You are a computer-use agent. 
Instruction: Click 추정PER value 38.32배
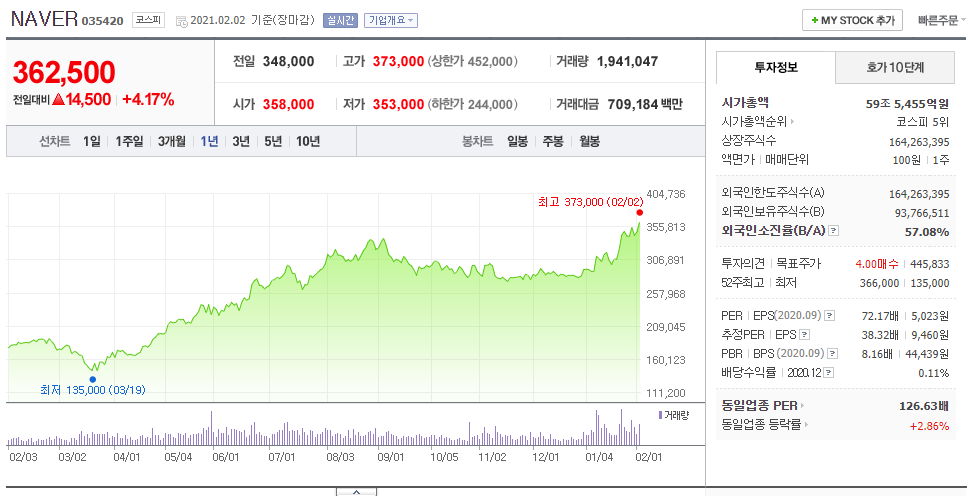point(880,335)
